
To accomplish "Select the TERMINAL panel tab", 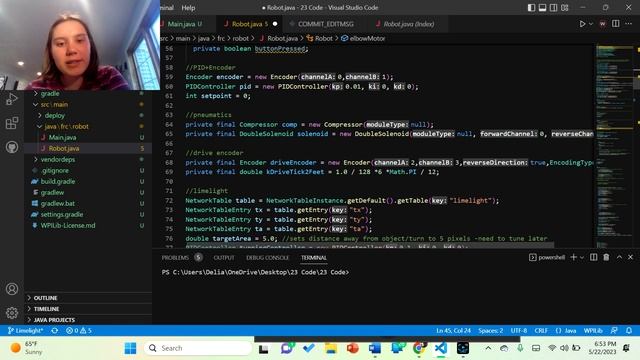I will tap(314, 258).
